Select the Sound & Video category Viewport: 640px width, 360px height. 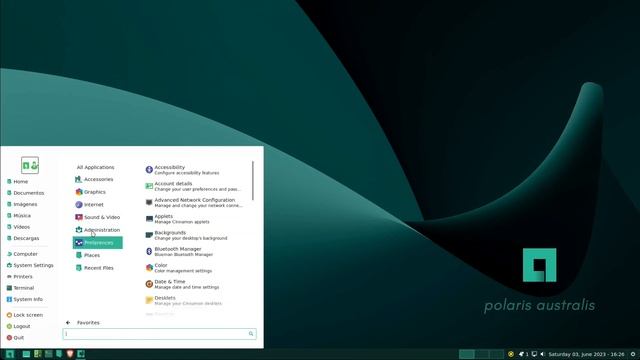(98, 217)
